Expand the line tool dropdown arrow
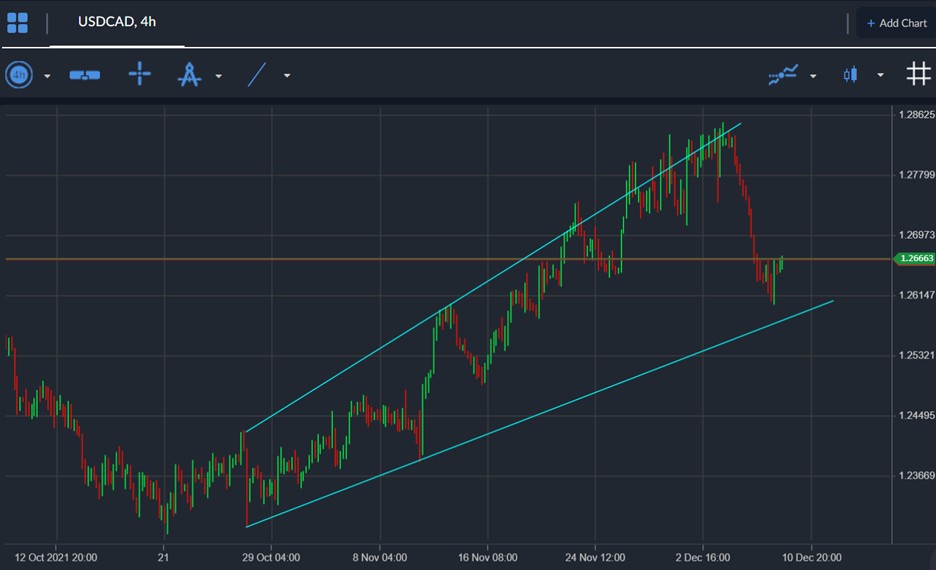Viewport: 936px width, 570px height. [287, 76]
